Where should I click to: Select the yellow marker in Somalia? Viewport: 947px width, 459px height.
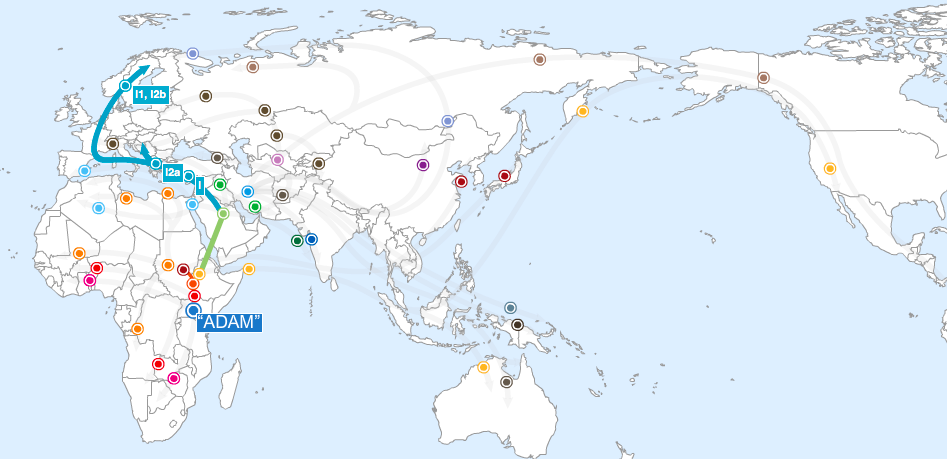[x=248, y=269]
